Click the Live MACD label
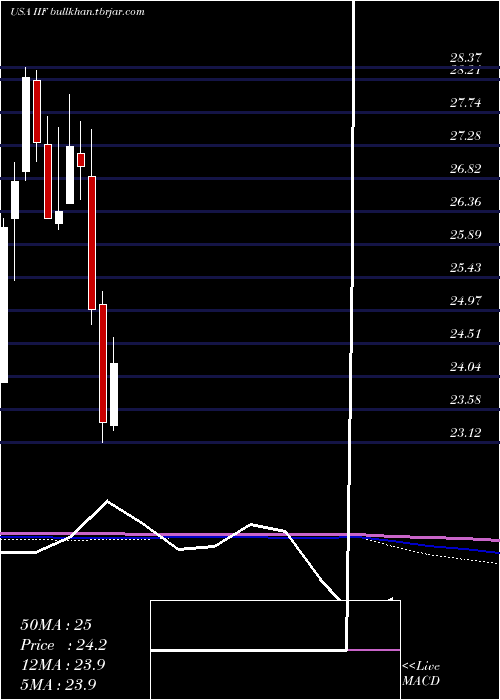 (421, 673)
